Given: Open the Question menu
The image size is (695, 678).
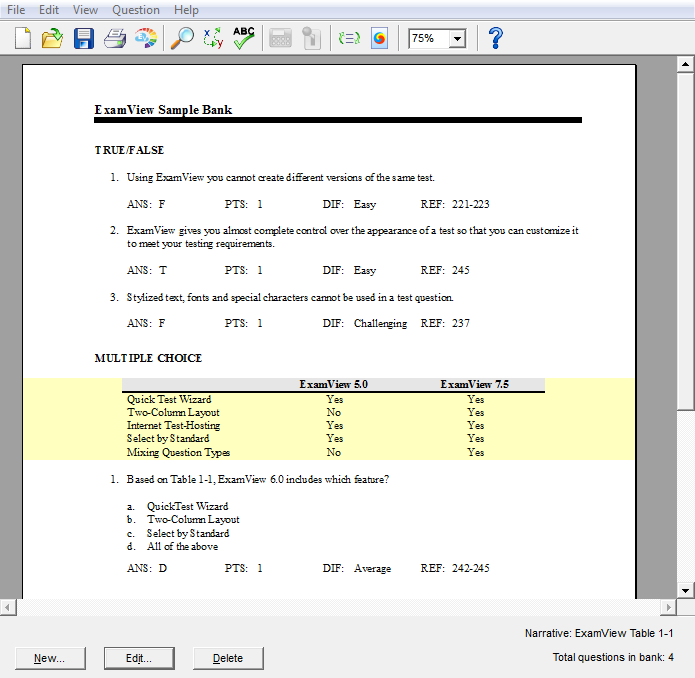Looking at the screenshot, I should [x=136, y=10].
